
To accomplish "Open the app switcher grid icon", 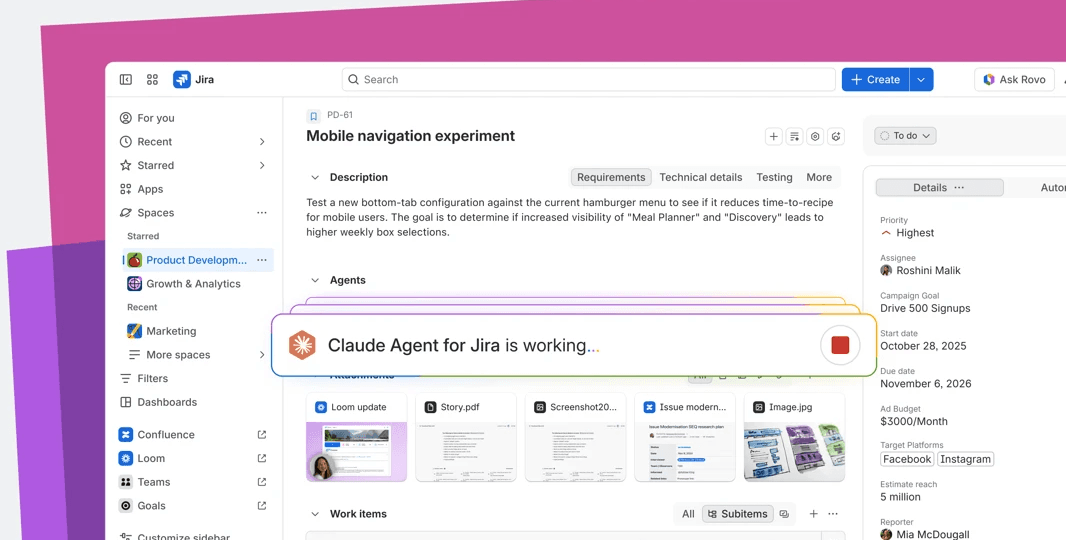I will coord(152,80).
